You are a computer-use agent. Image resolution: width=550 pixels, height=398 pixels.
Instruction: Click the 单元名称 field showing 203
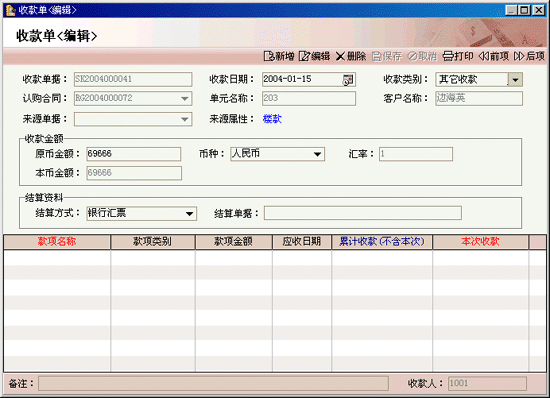(x=309, y=98)
